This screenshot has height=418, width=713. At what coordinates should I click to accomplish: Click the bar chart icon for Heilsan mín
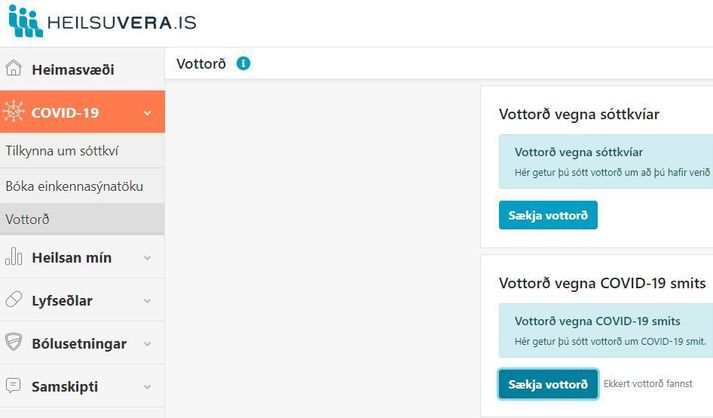pos(14,256)
